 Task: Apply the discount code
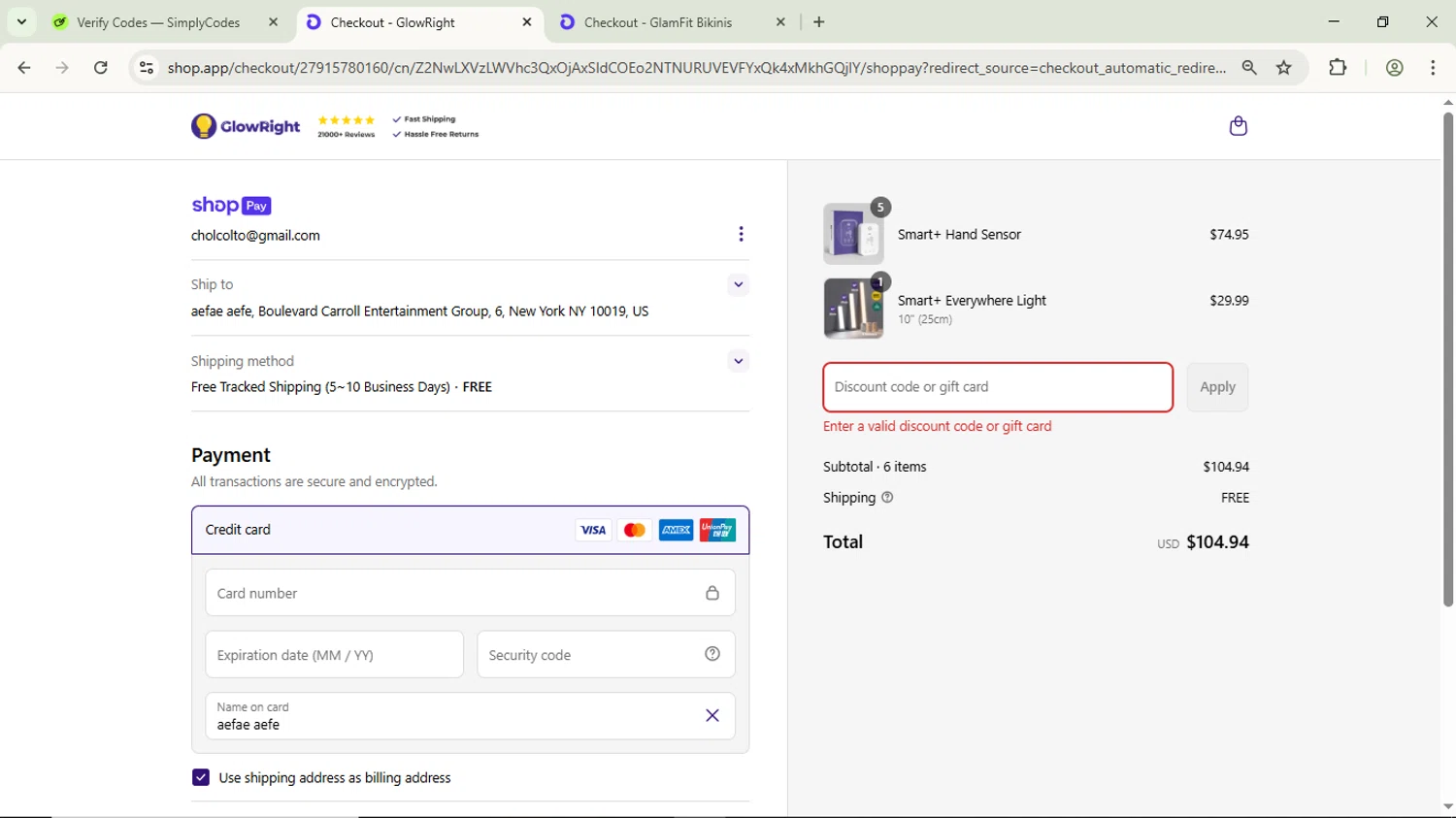(1217, 387)
